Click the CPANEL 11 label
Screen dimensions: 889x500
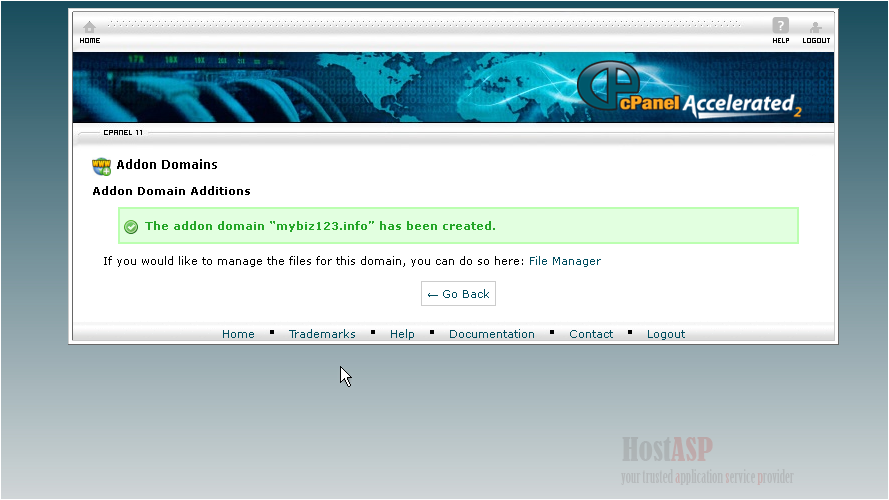point(123,132)
